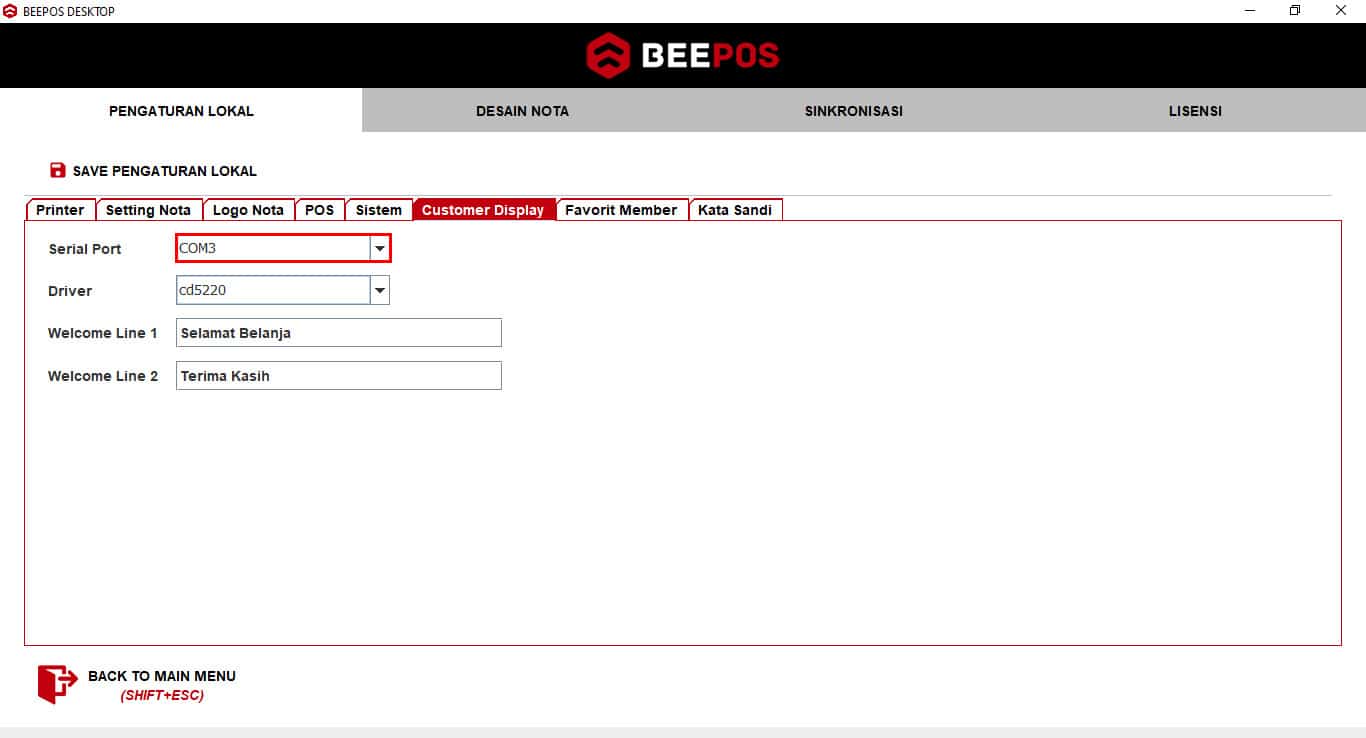Restore down the BEEPOS window
This screenshot has width=1366, height=738.
click(x=1295, y=11)
